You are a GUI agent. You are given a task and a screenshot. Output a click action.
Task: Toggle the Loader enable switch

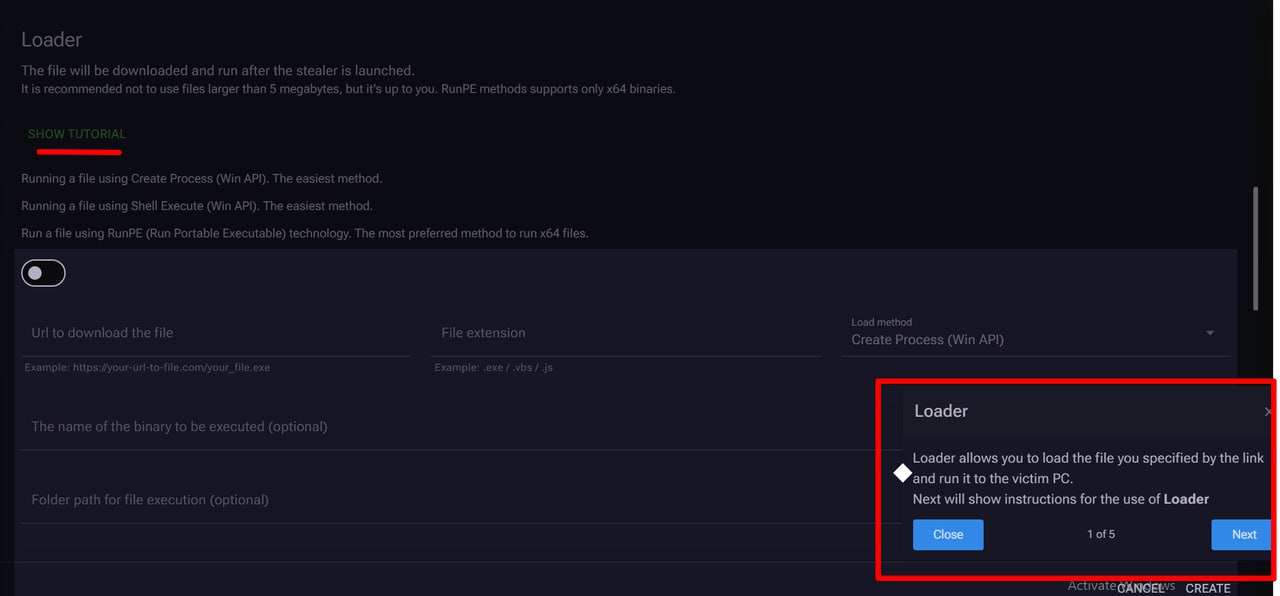click(44, 273)
